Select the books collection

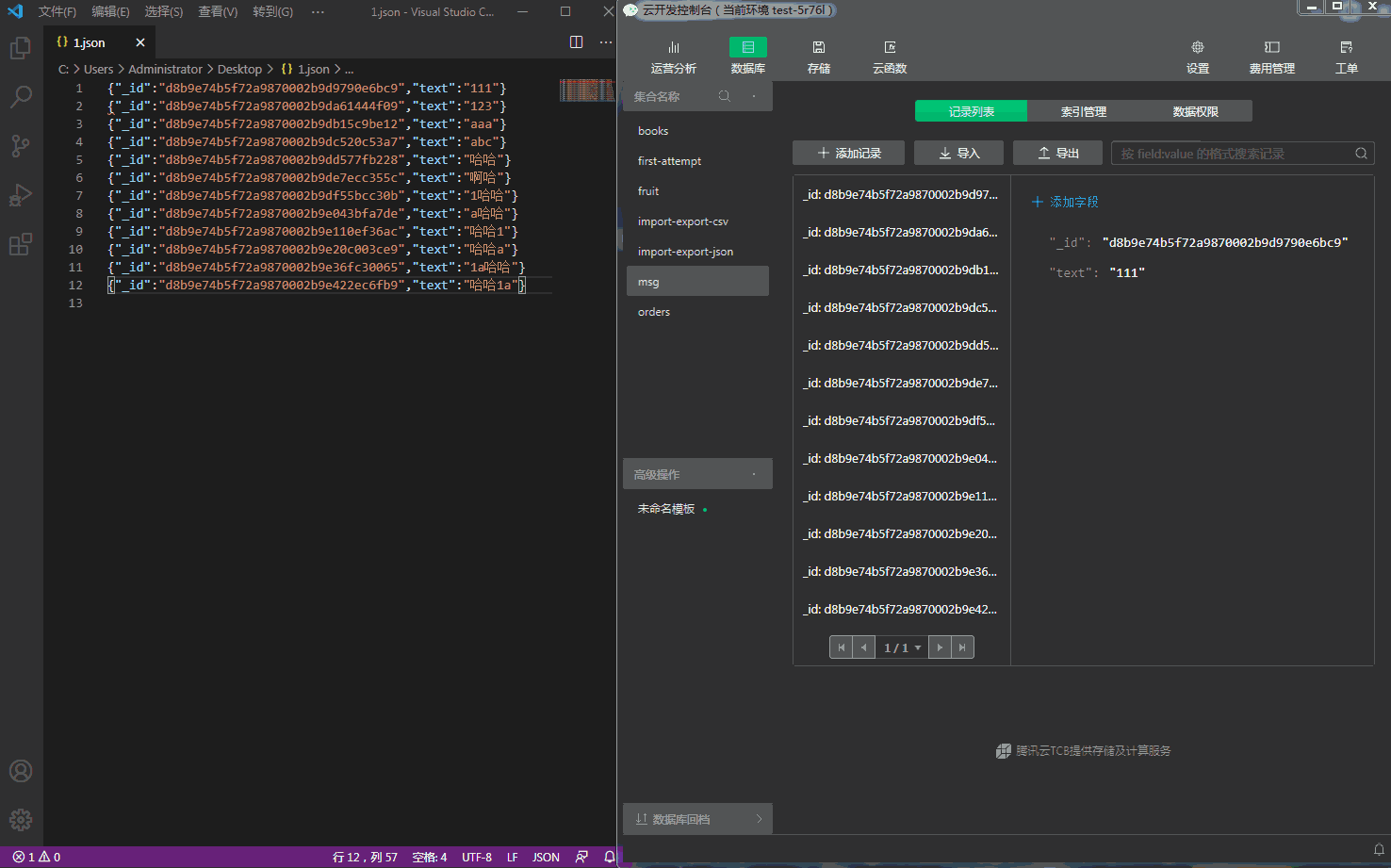pos(697,131)
